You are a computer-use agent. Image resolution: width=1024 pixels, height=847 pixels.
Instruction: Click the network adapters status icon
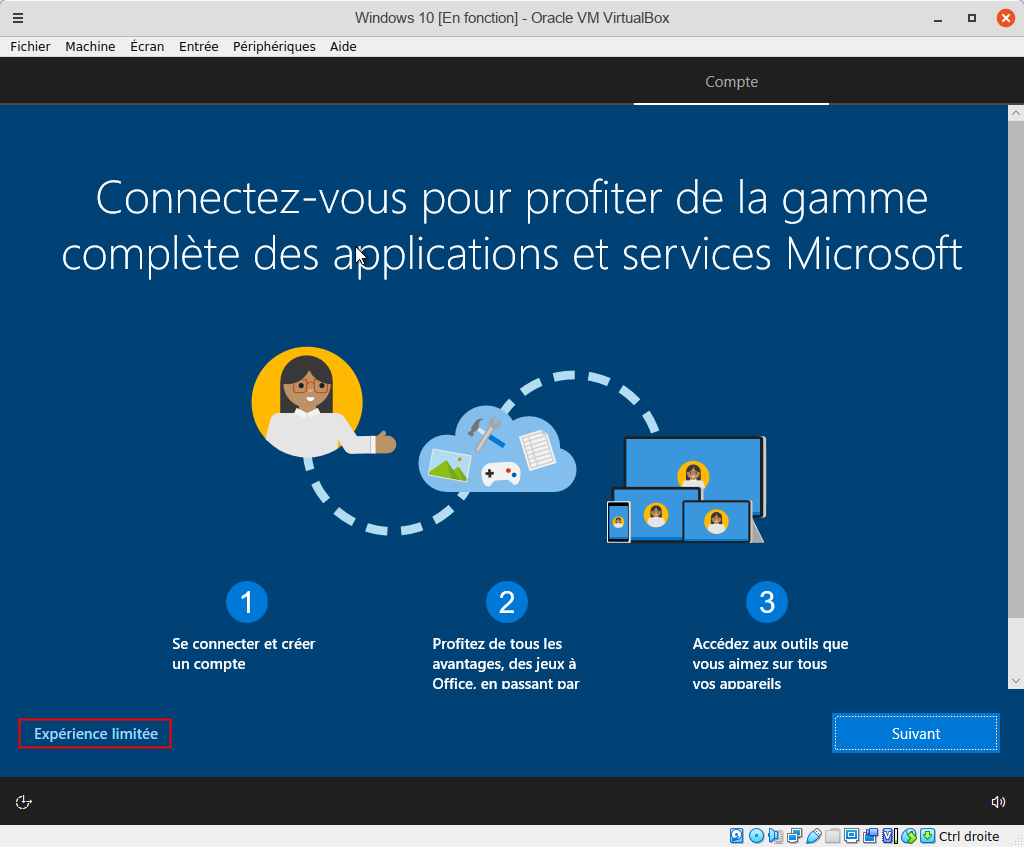coord(795,836)
